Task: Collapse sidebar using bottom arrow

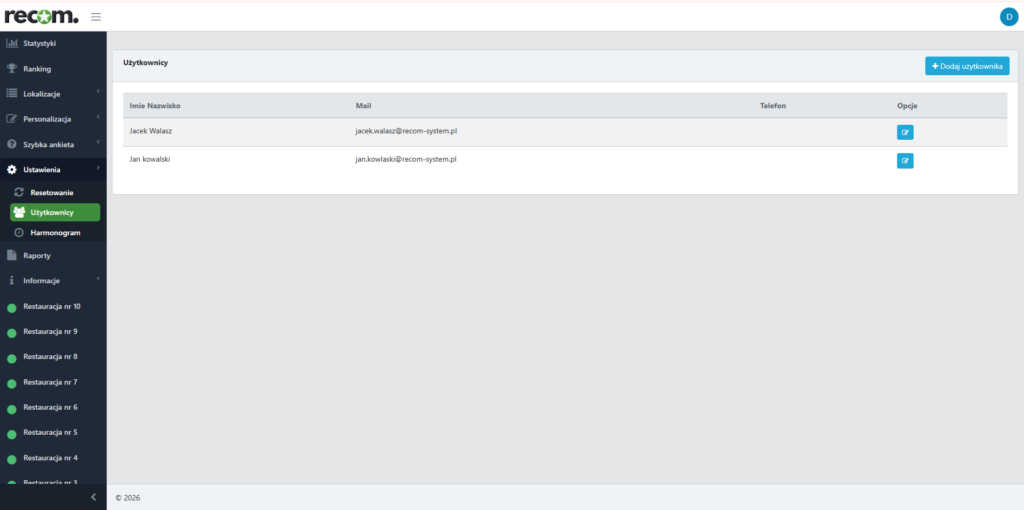Action: tap(93, 497)
